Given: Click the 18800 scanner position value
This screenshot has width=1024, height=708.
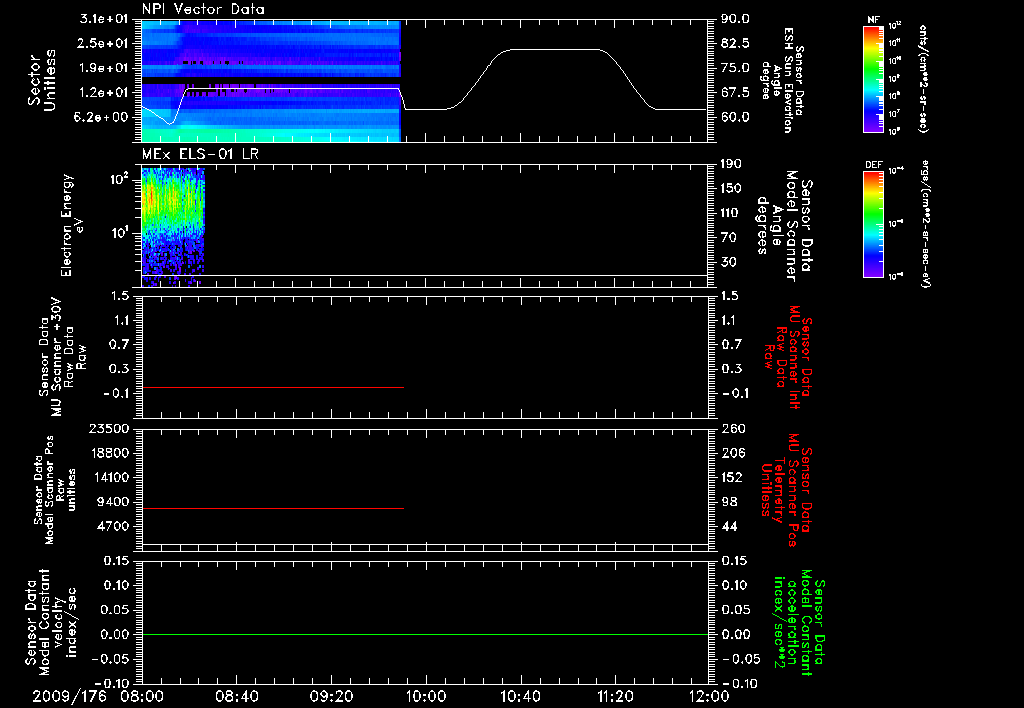Looking at the screenshot, I should (x=109, y=453).
